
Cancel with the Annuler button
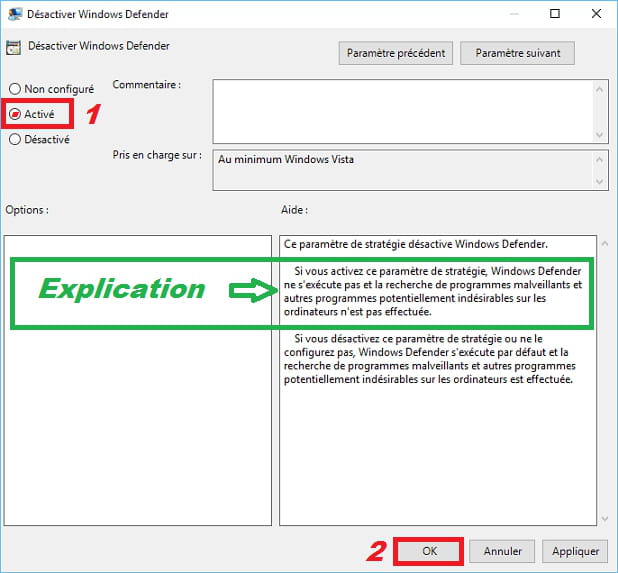502,551
